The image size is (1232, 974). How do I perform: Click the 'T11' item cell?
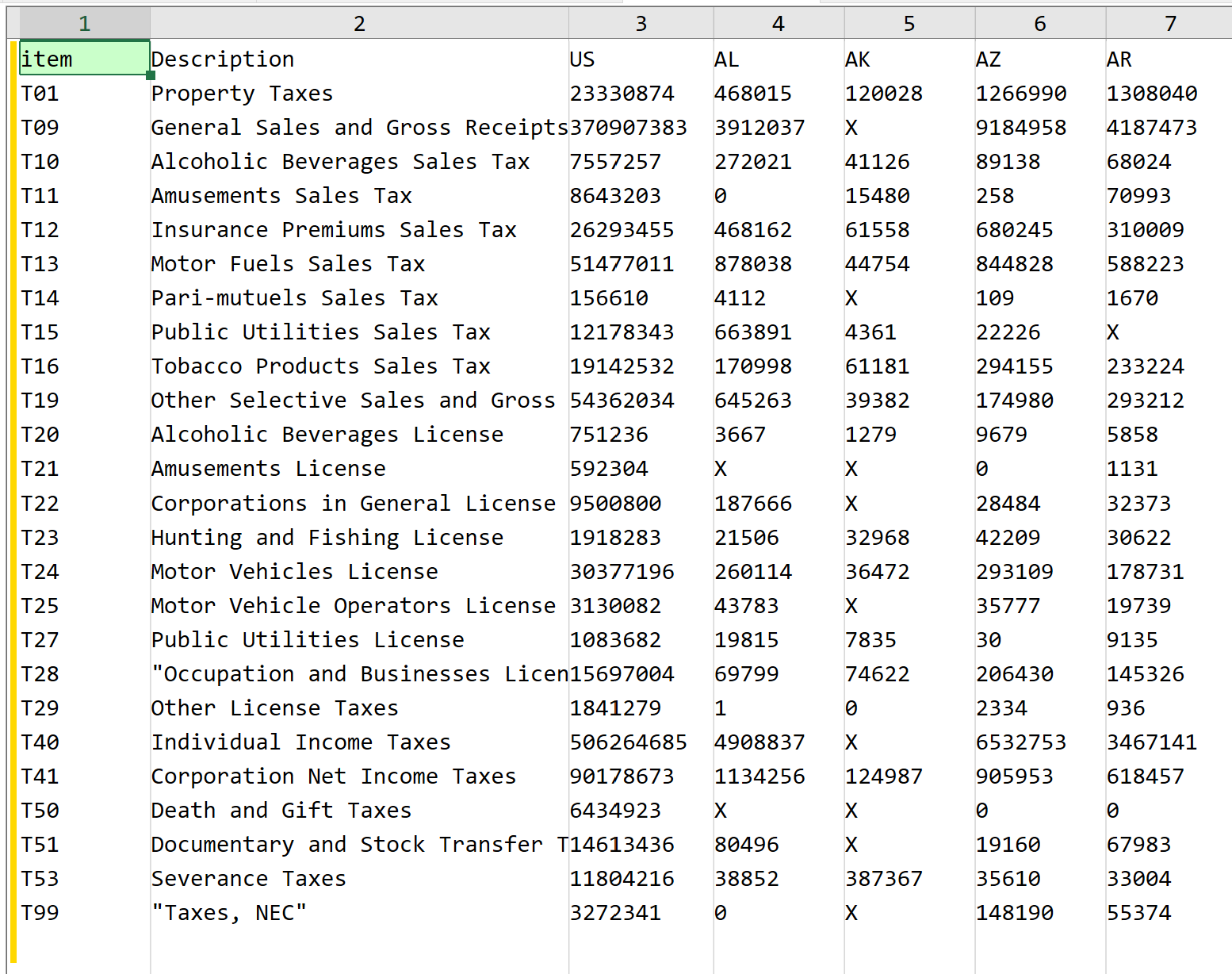click(x=84, y=195)
